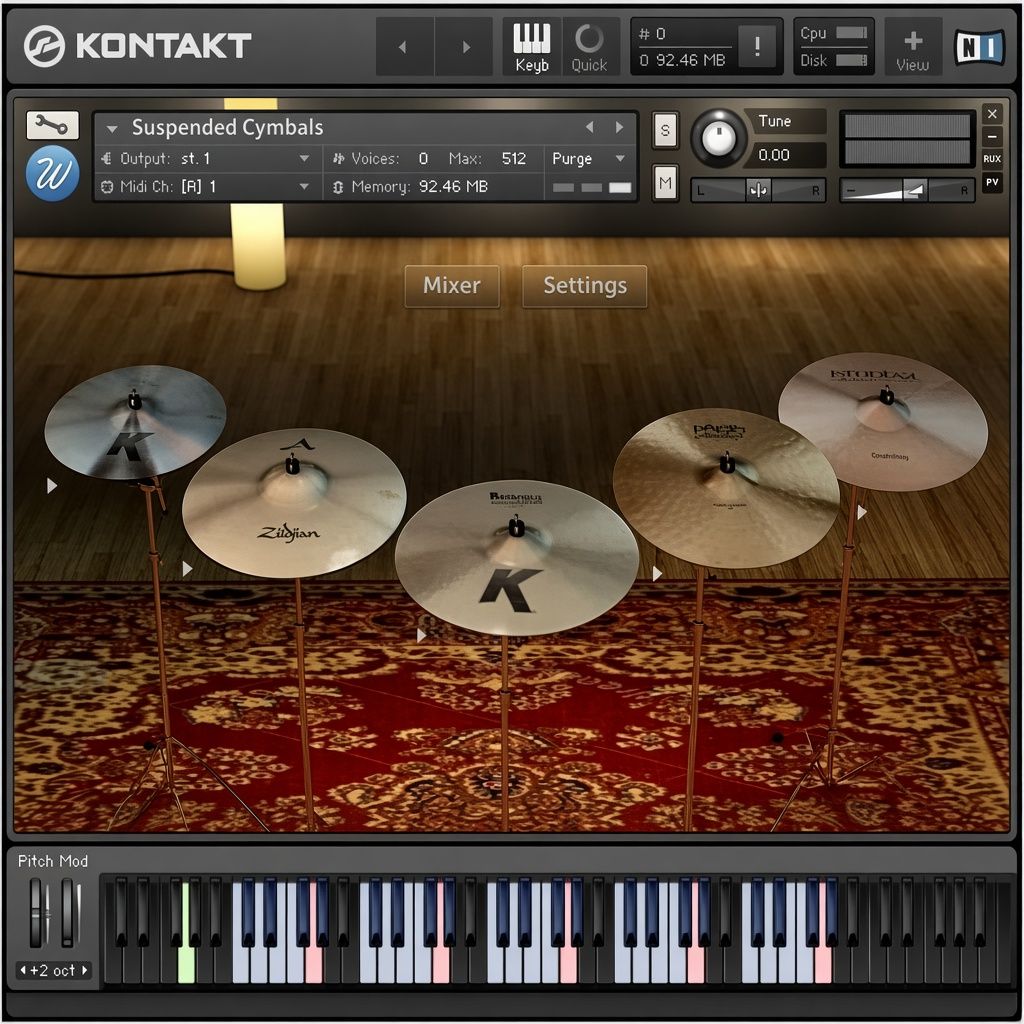
Task: Go to previous instrument in header
Action: 404,46
